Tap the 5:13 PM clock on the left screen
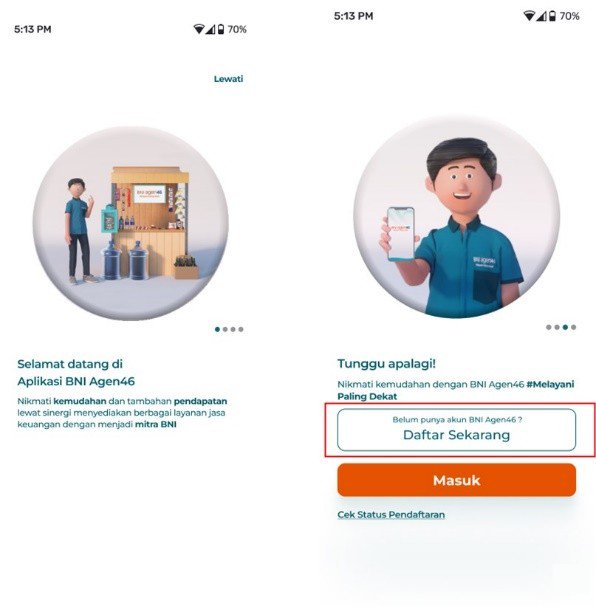This screenshot has width=596, height=606. [33, 29]
